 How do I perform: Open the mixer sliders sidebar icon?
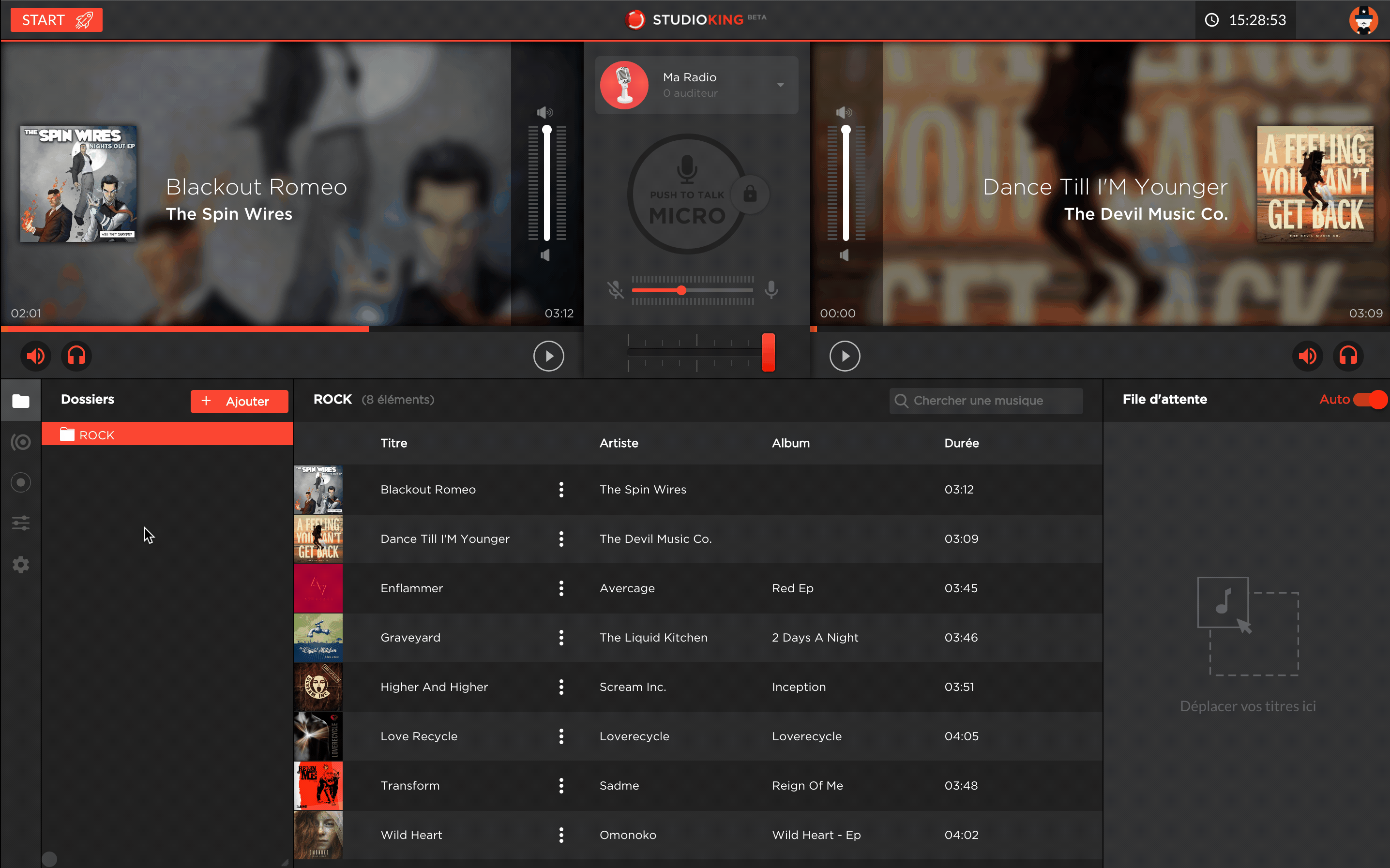click(21, 523)
